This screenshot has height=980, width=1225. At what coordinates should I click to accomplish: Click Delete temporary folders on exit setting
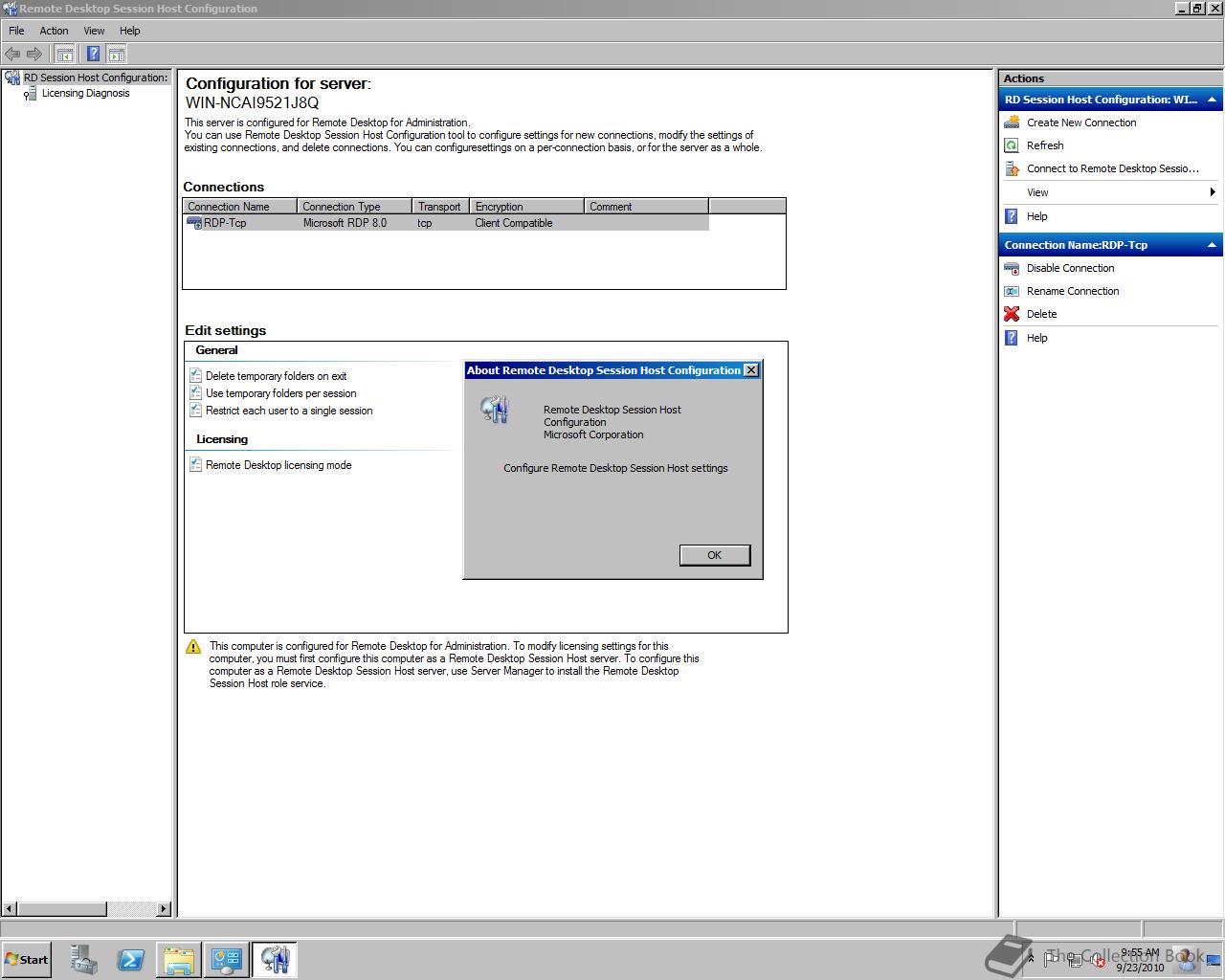(276, 376)
